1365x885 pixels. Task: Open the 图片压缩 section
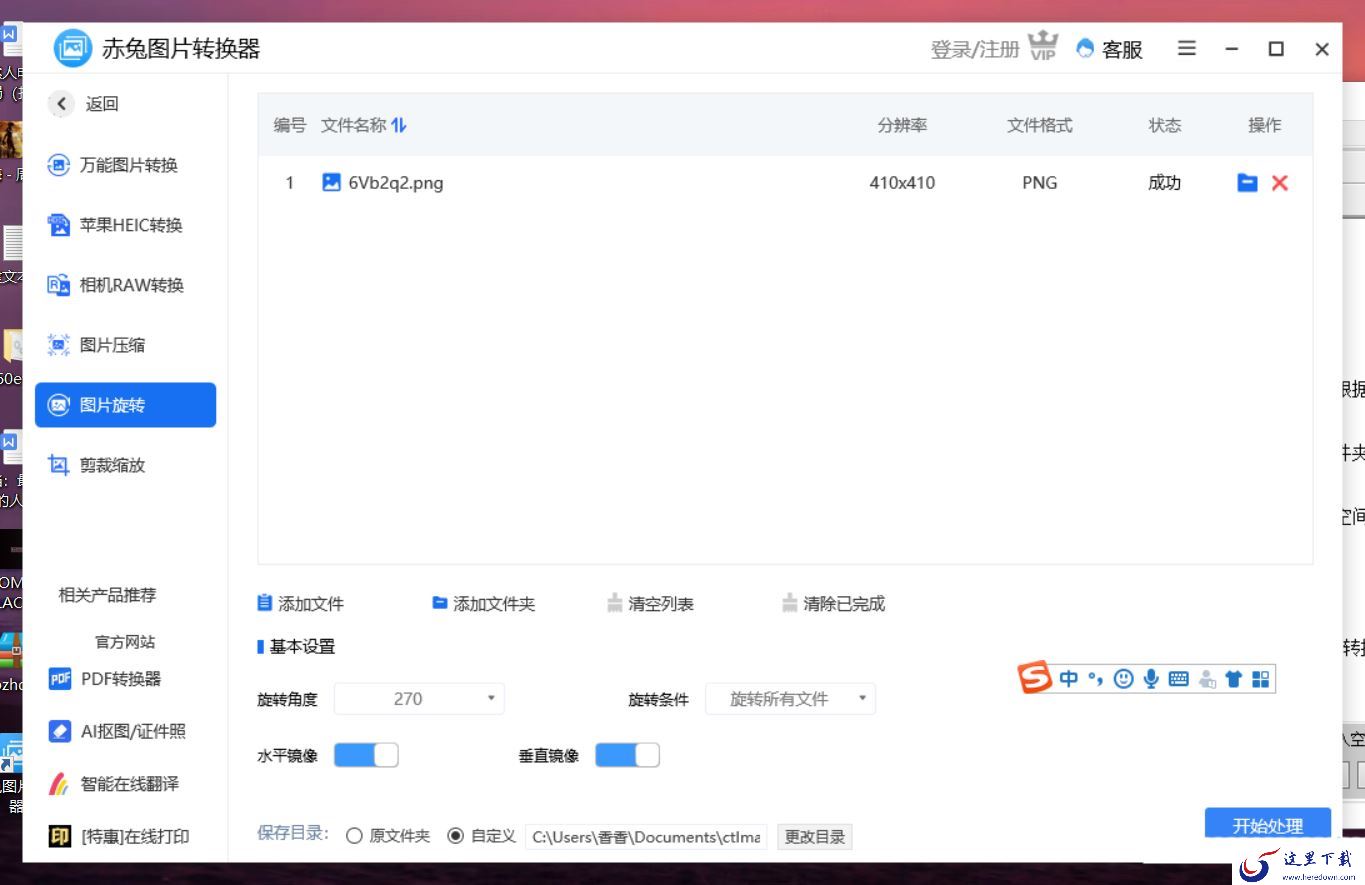[126, 345]
